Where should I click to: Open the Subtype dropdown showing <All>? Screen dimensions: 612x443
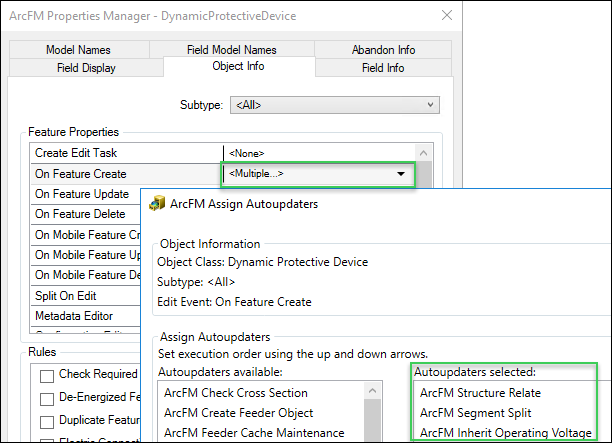(335, 105)
